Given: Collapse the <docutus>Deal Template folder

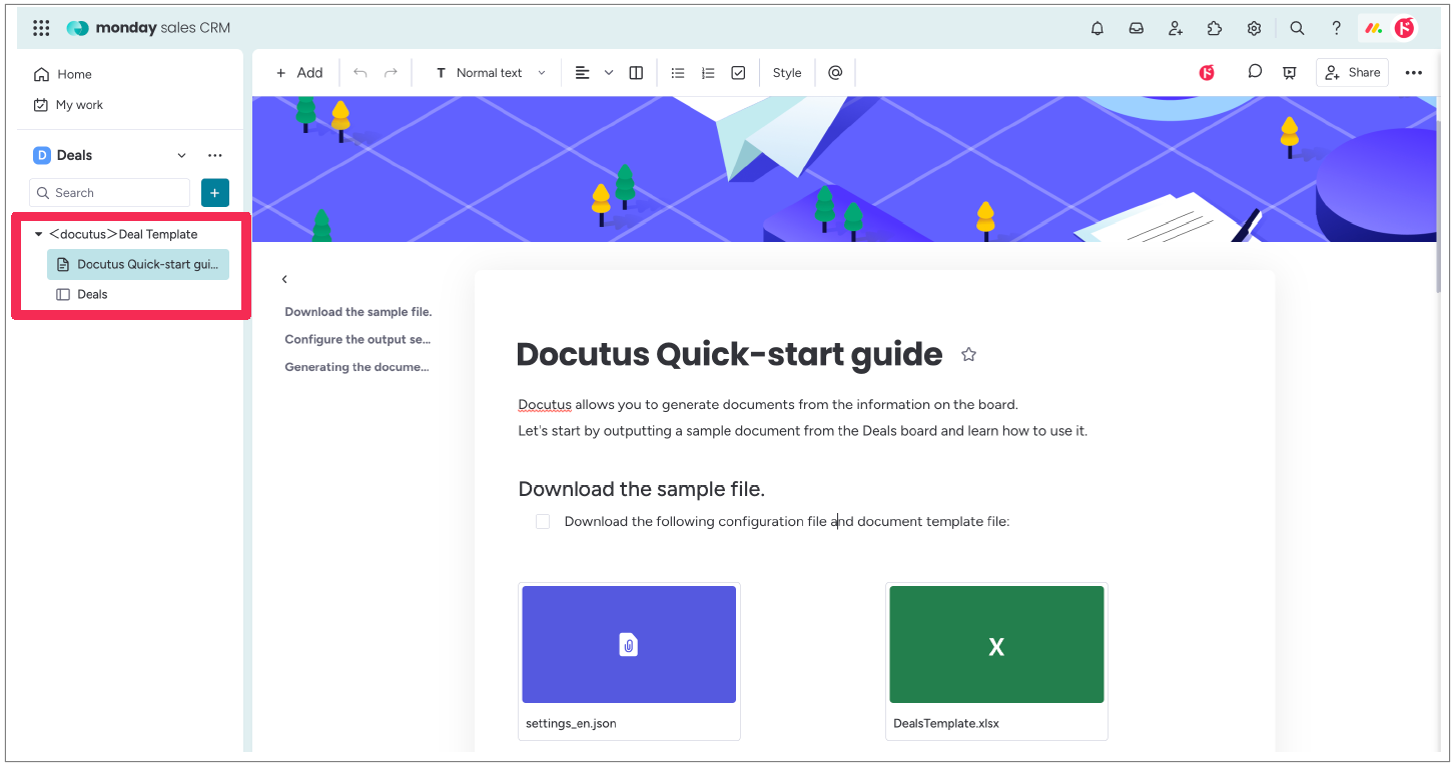Looking at the screenshot, I should point(39,234).
